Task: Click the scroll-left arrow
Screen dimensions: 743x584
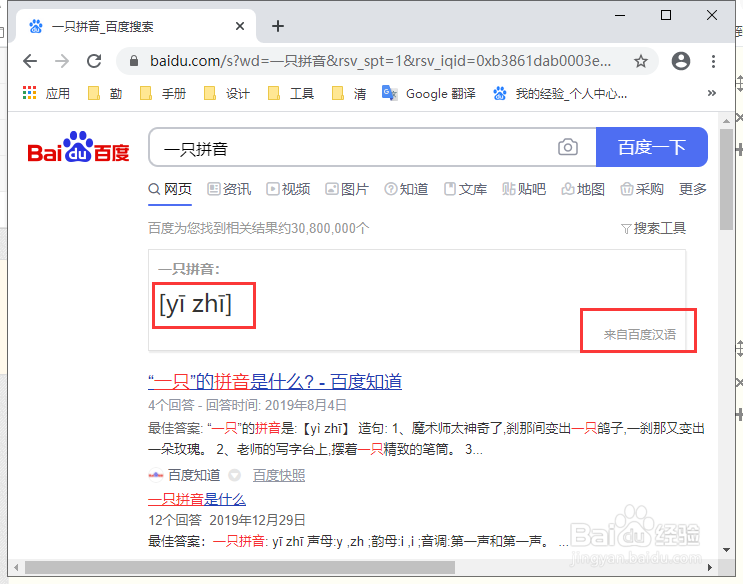Action: click(x=16, y=567)
